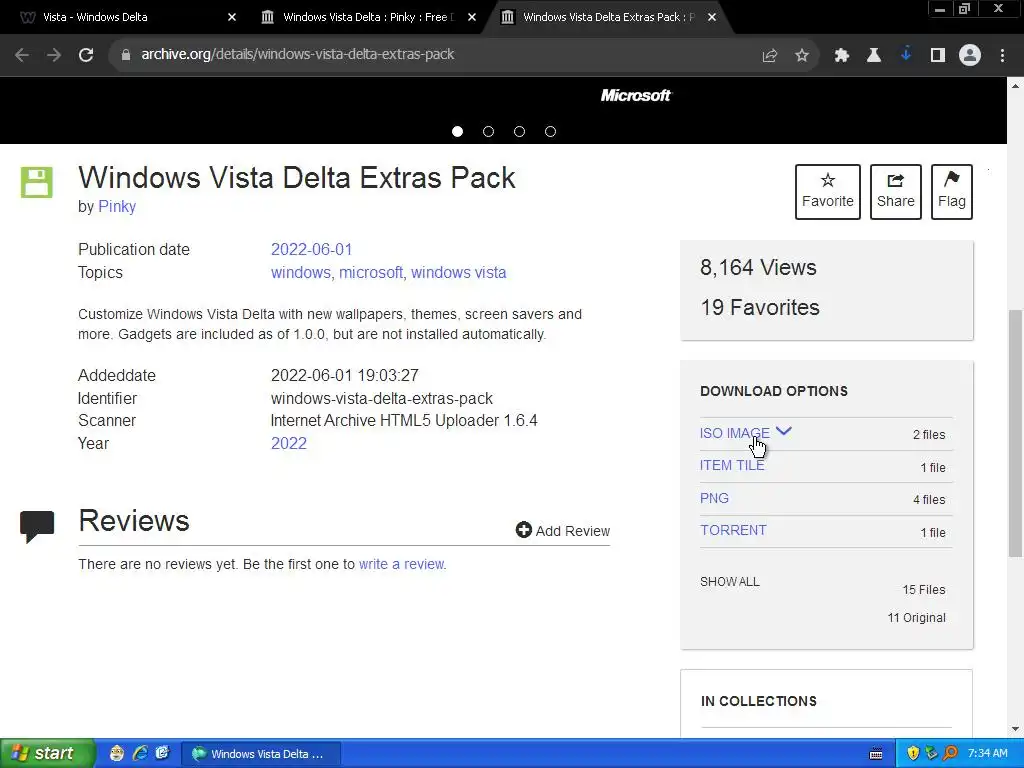This screenshot has width=1024, height=768.
Task: Click the 19 Favorites text
Action: pyautogui.click(x=760, y=307)
